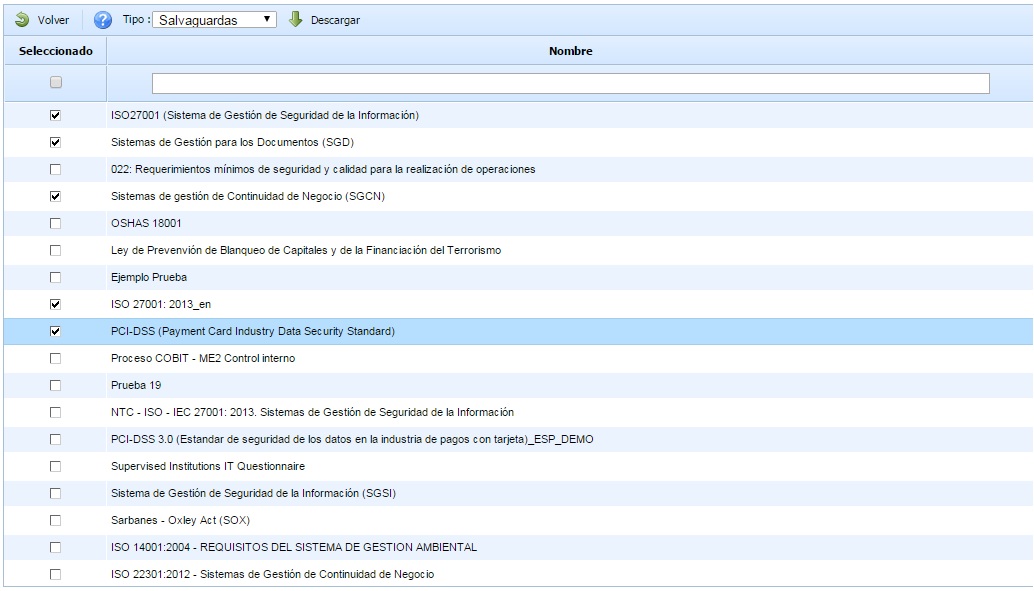Enable the OSHAS 18001 checkbox

click(x=55, y=223)
